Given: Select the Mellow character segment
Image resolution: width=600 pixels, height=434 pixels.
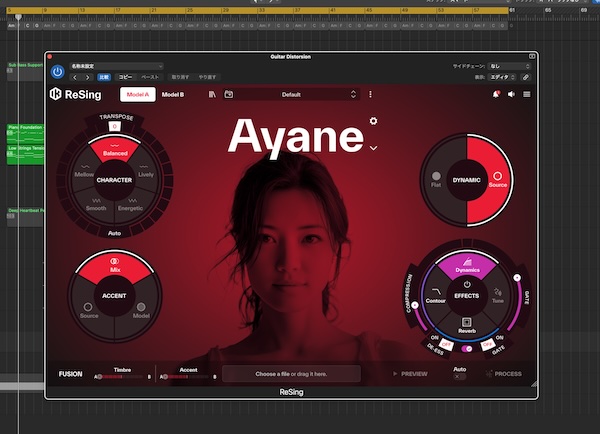Looking at the screenshot, I should (84, 171).
